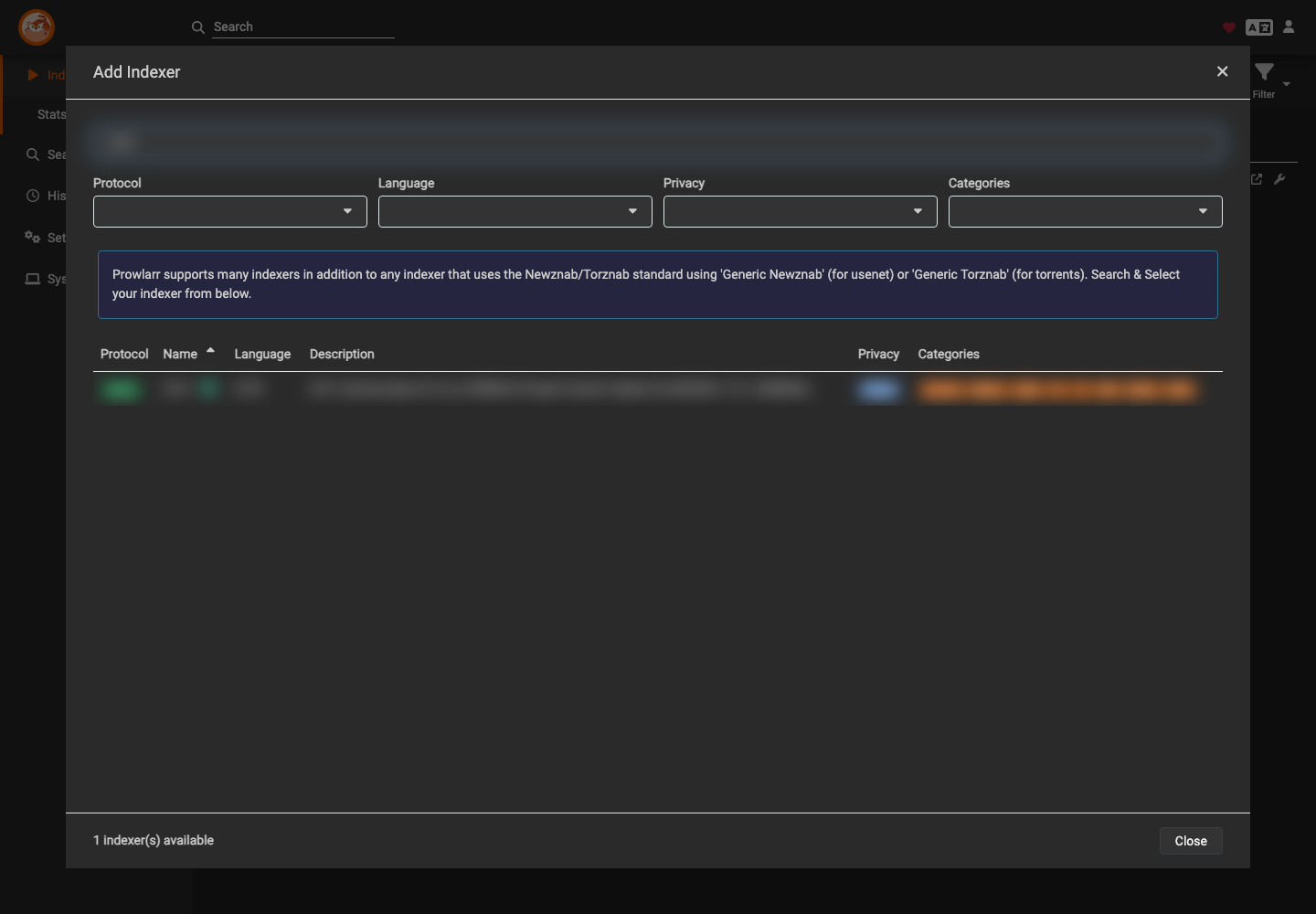Open the user account icon
Viewport: 1316px width, 914px height.
point(1289,27)
